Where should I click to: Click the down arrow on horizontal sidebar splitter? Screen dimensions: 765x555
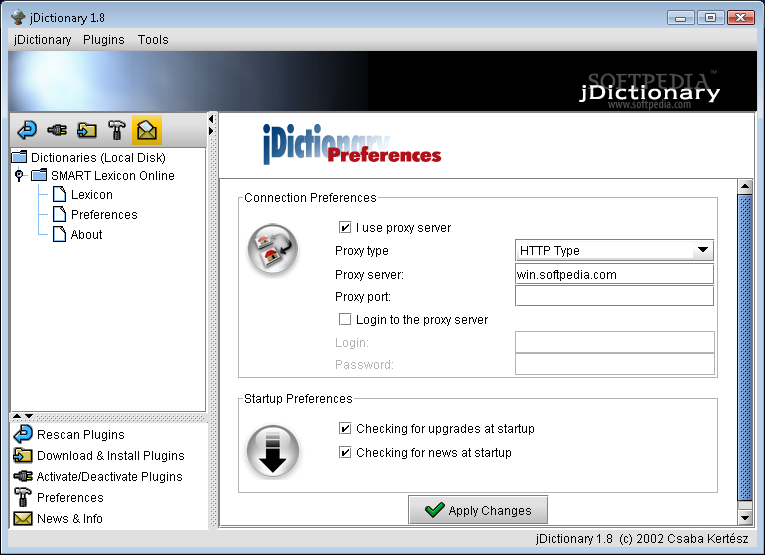click(x=29, y=416)
